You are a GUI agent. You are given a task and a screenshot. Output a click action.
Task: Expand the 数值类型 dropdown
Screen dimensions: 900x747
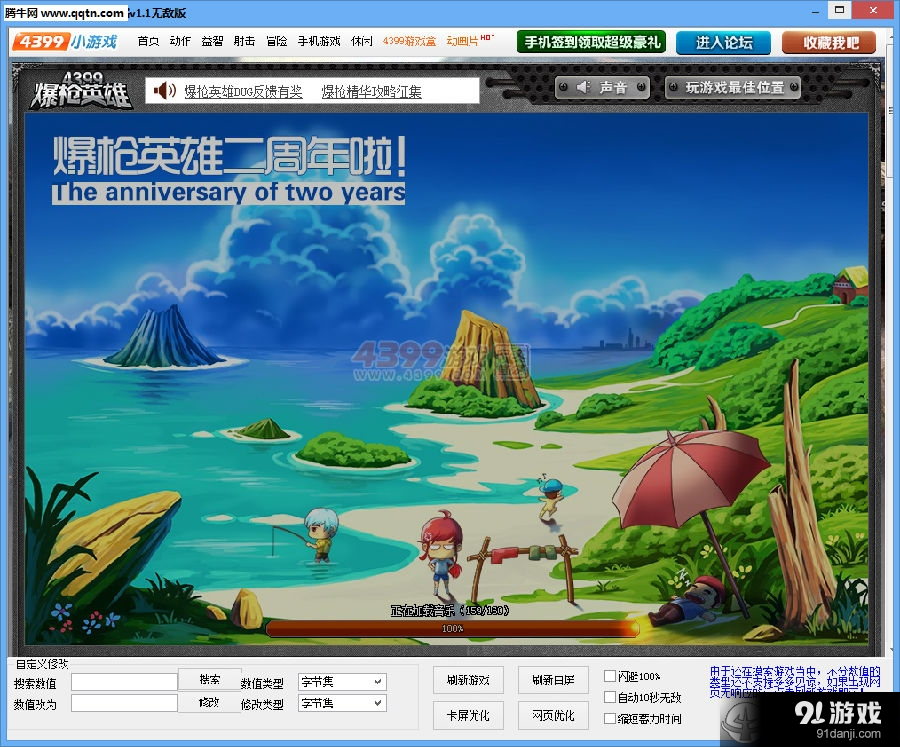(342, 682)
